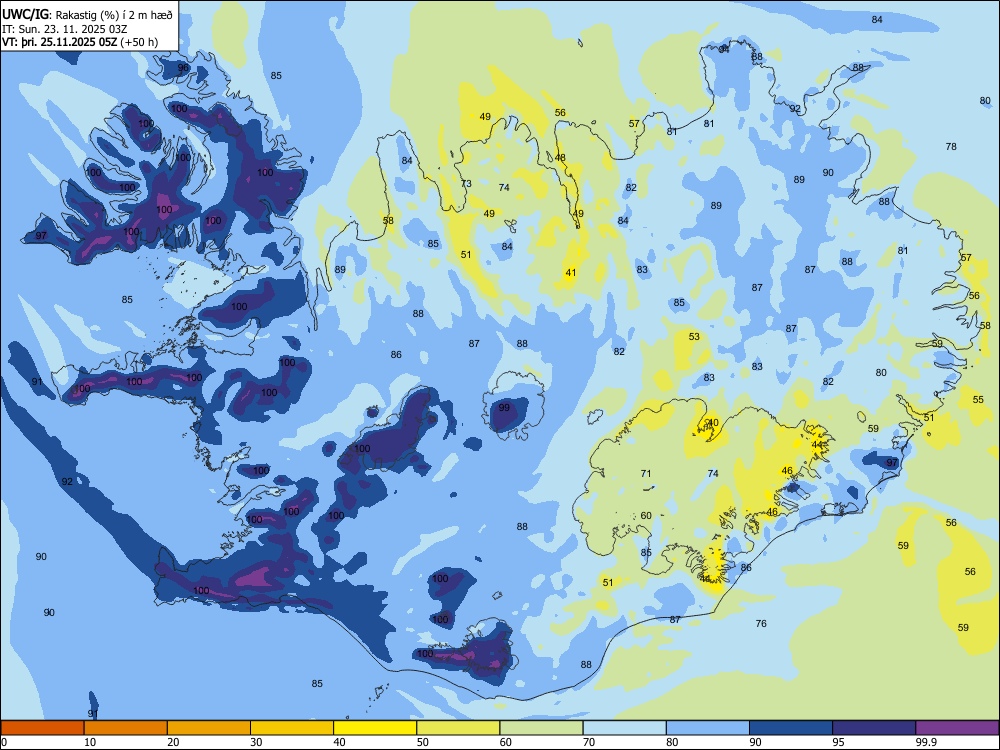1000x750 pixels.
Task: Click the light blue 70–80 legend swatch
Action: [624, 728]
